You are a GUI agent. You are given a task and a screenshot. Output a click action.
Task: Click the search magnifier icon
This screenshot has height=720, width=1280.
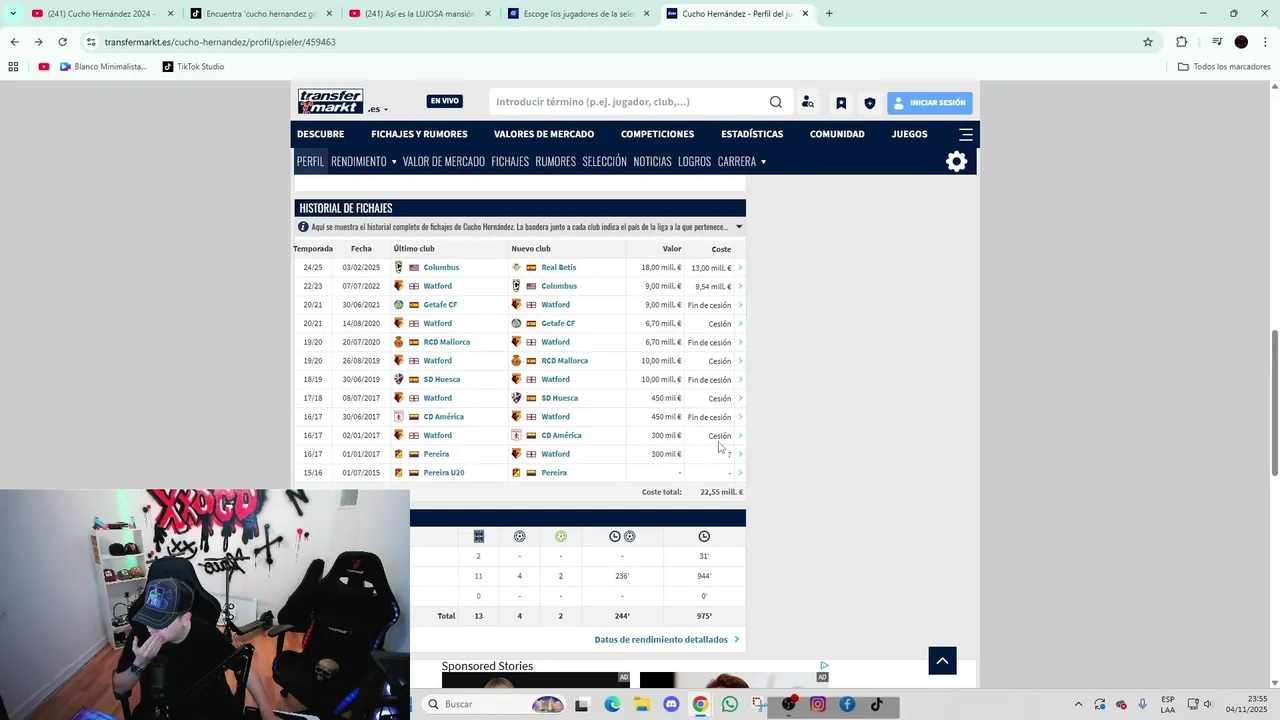(776, 102)
